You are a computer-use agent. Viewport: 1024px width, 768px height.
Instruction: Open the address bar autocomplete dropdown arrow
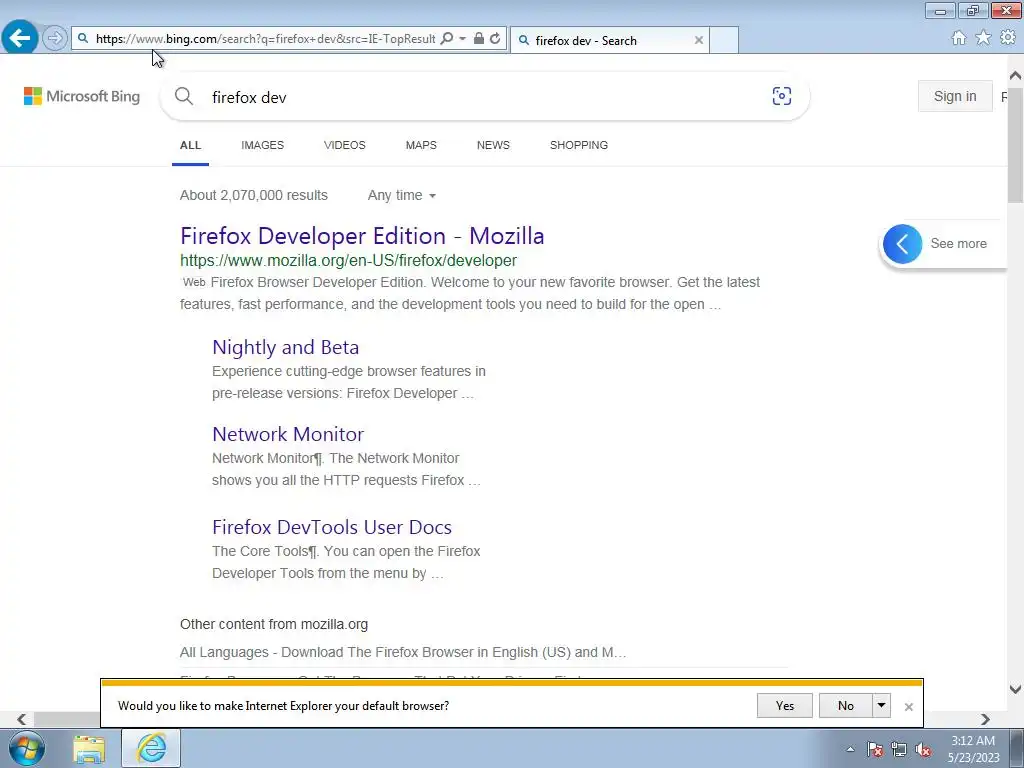(462, 39)
